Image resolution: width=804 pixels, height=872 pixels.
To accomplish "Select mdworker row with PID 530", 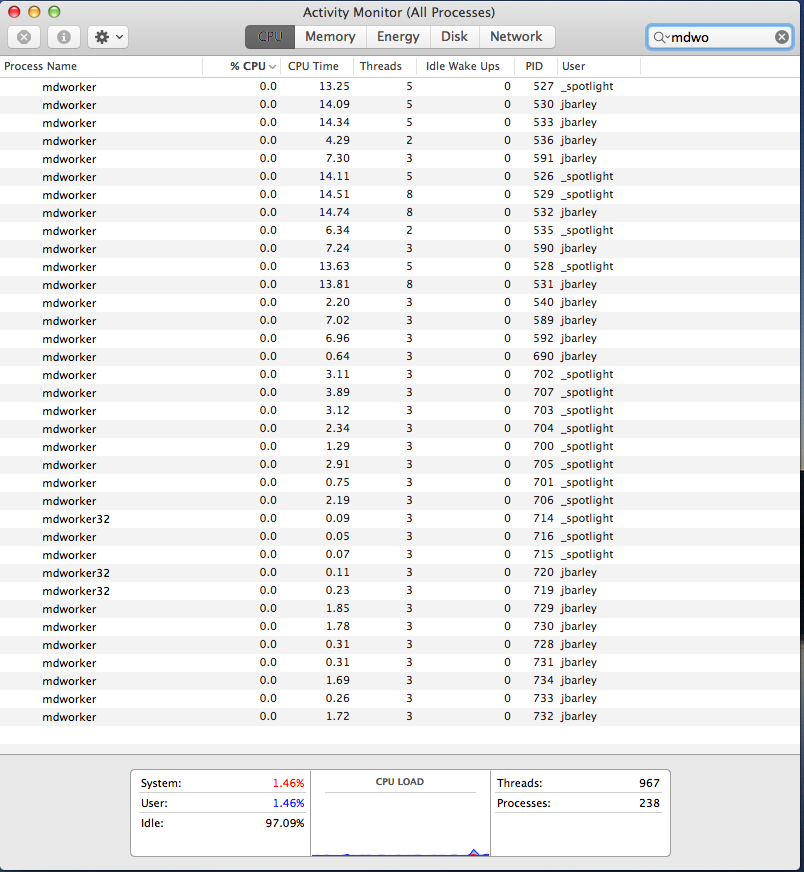I will click(x=400, y=105).
